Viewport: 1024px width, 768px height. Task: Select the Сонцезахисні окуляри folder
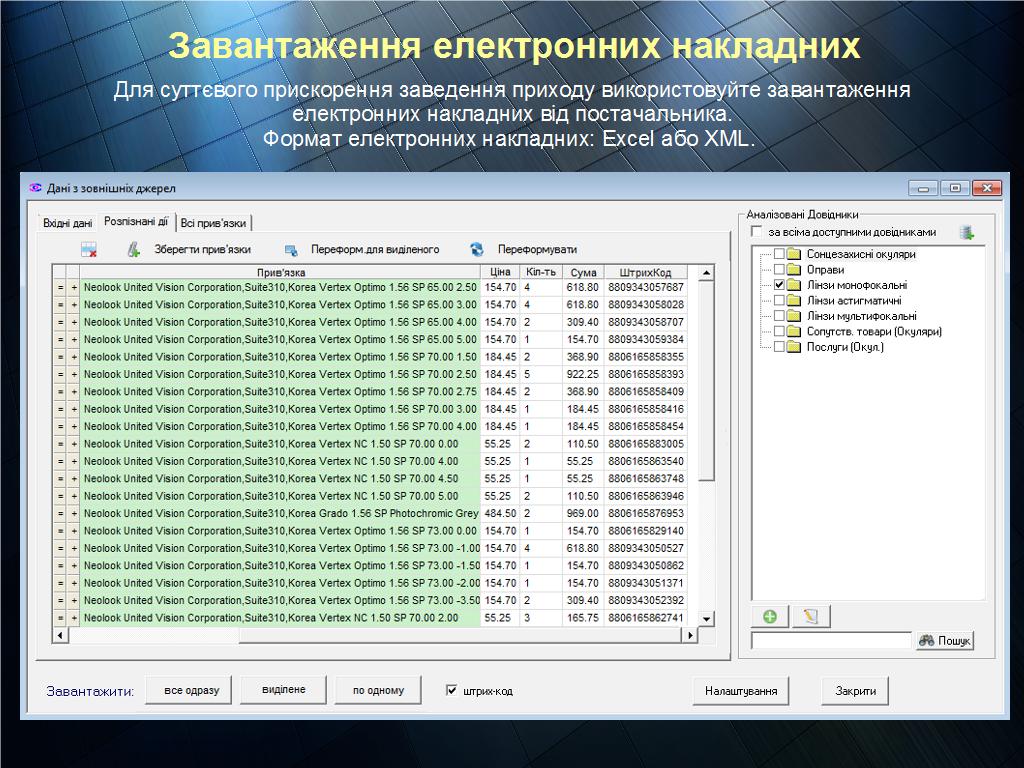860,254
